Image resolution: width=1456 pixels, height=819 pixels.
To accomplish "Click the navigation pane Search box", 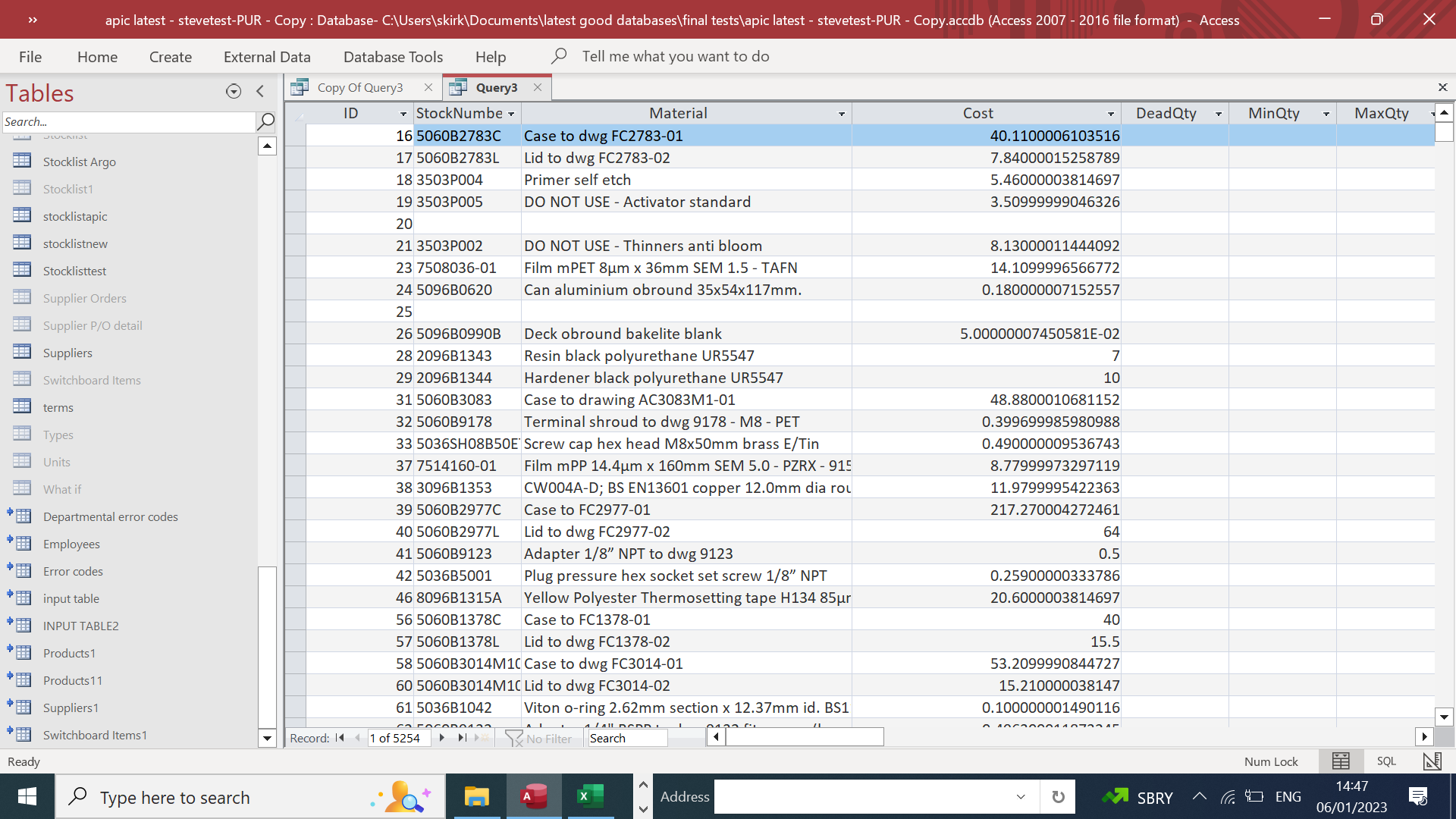I will pyautogui.click(x=129, y=121).
